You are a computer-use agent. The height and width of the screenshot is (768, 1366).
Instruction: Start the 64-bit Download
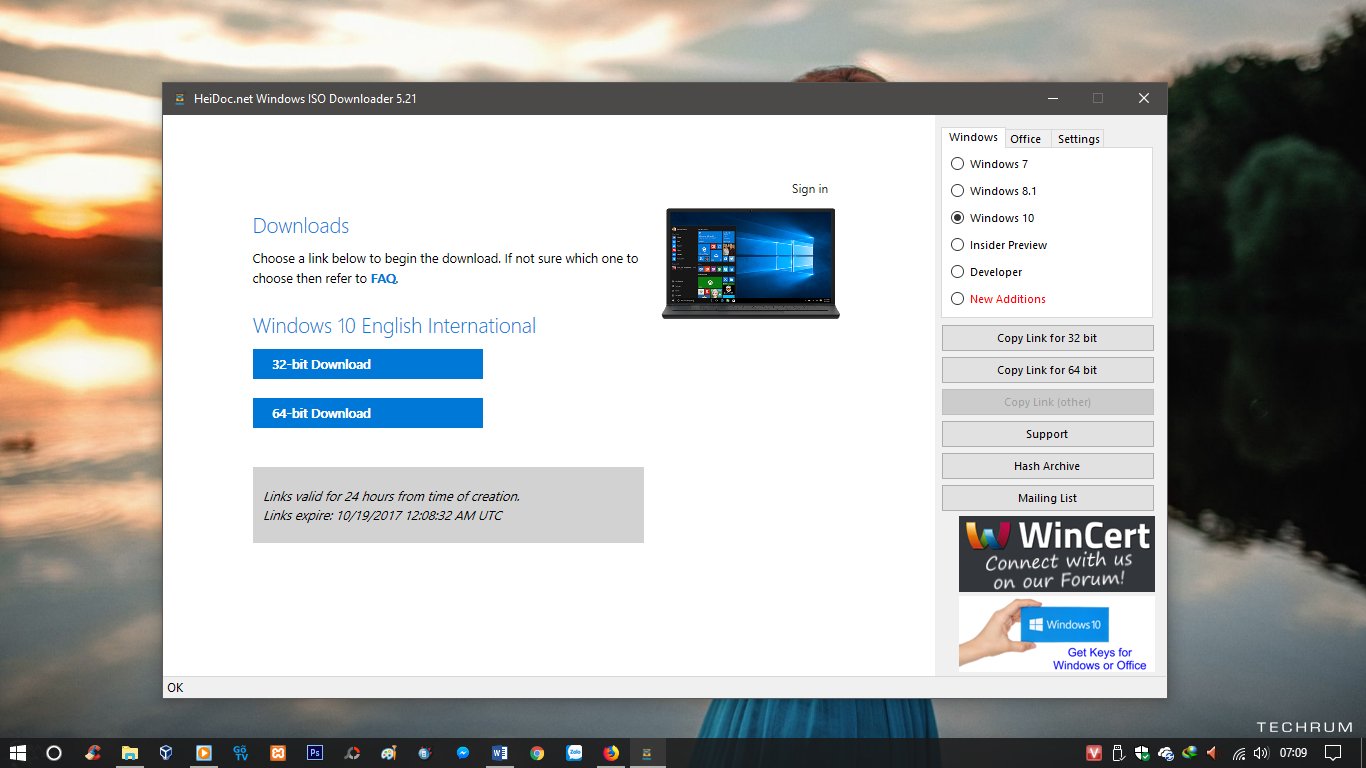pos(368,413)
